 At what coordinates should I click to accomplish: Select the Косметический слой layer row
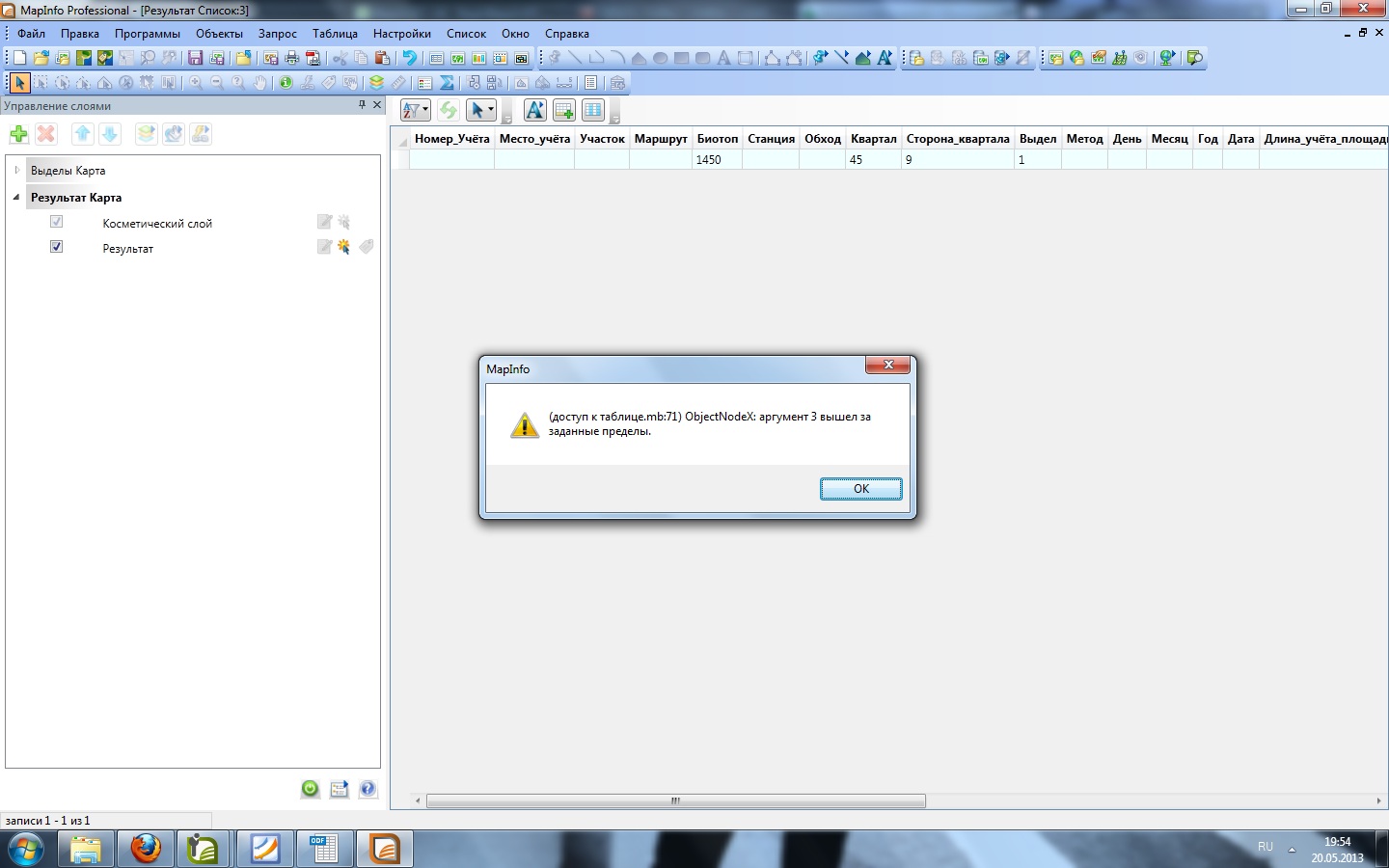[x=193, y=223]
